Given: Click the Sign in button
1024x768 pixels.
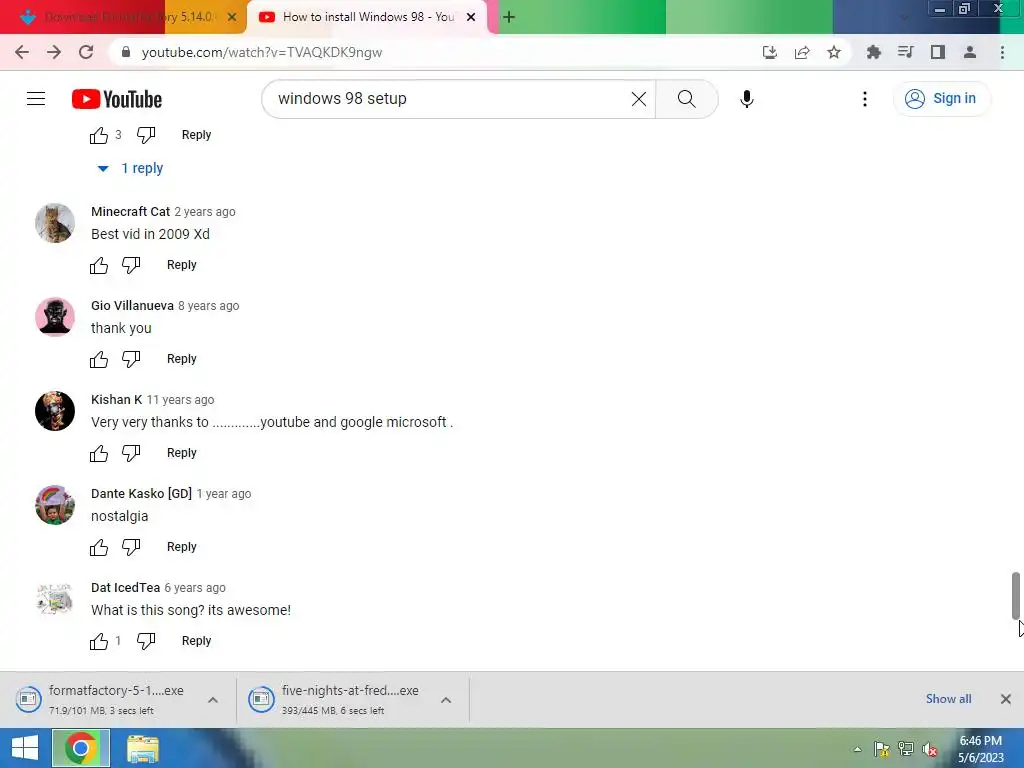Looking at the screenshot, I should [x=941, y=99].
